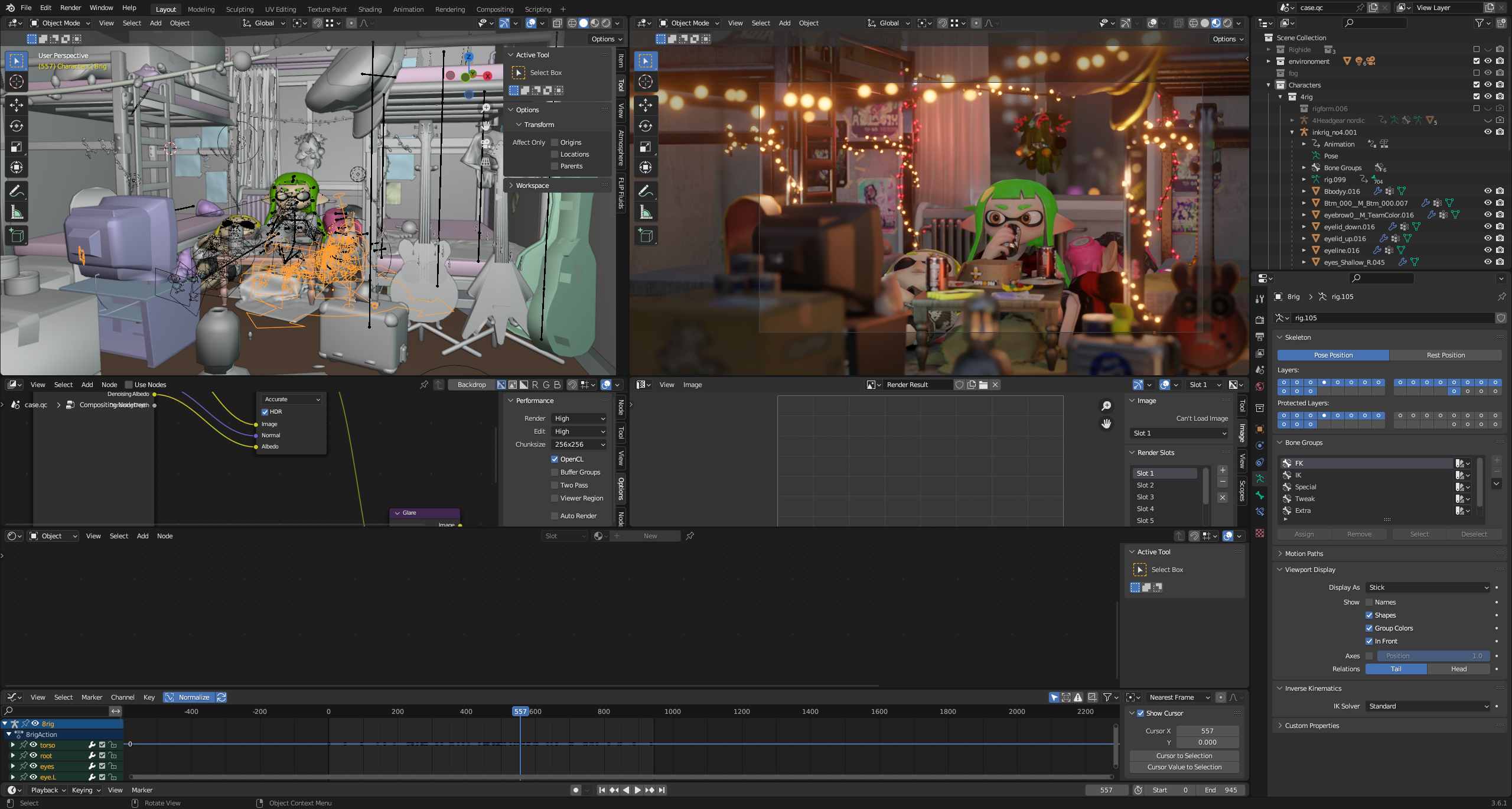
Task: Select the Rotate tool in left viewport
Action: (17, 126)
